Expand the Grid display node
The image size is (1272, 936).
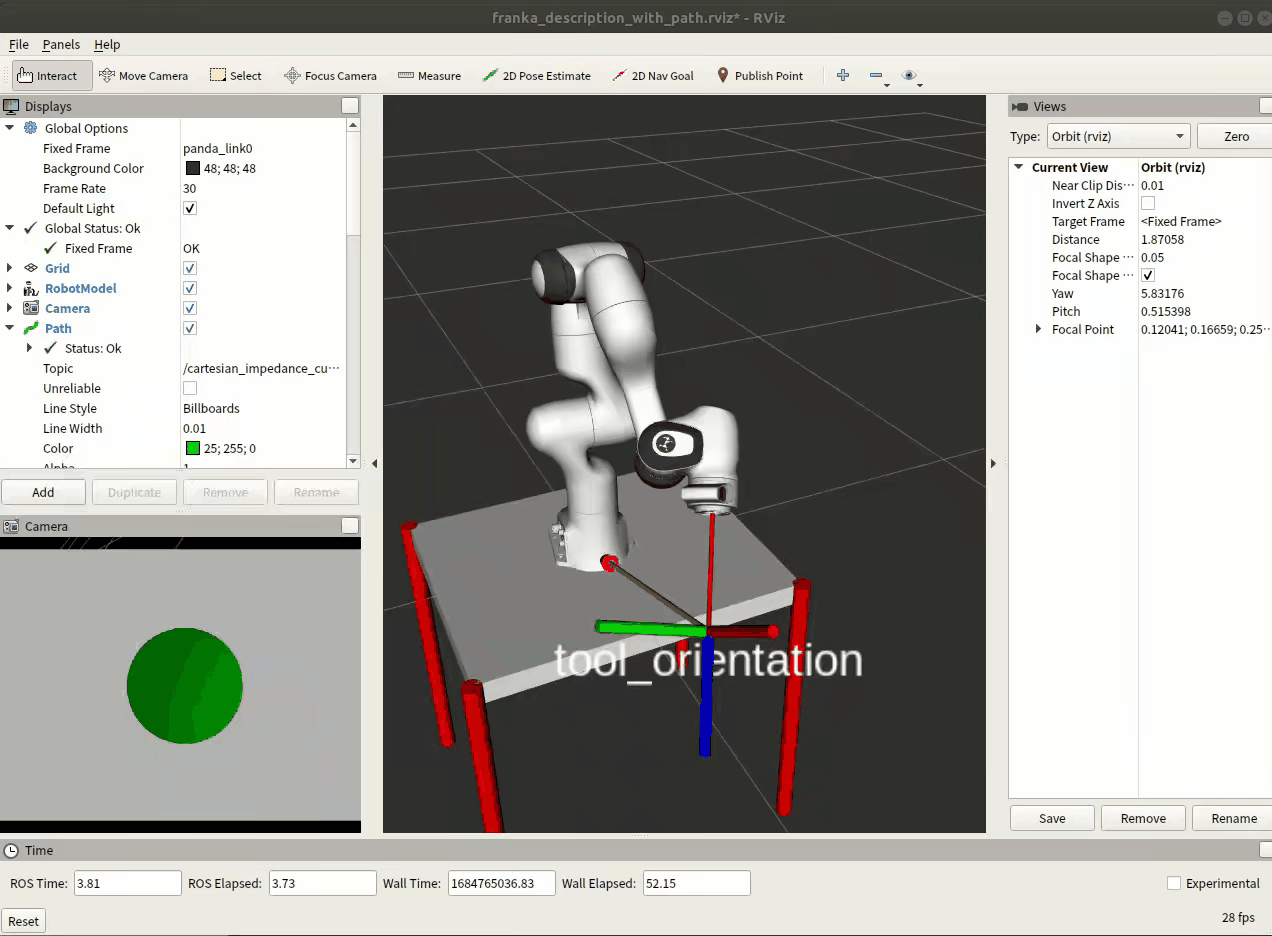tap(10, 268)
